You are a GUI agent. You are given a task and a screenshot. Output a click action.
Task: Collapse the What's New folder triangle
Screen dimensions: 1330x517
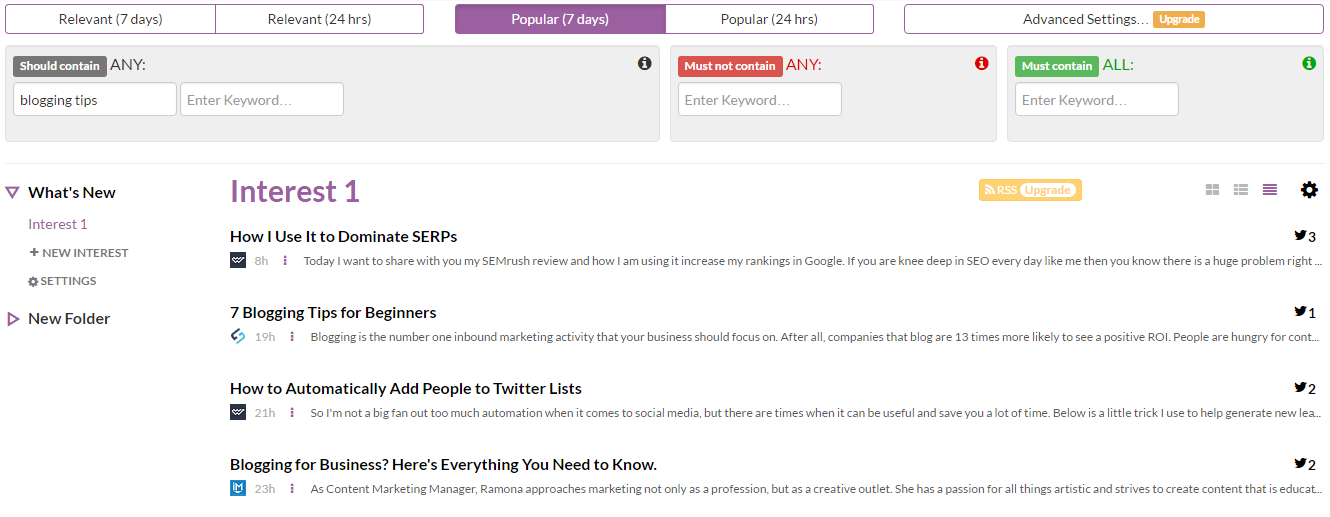click(x=13, y=193)
